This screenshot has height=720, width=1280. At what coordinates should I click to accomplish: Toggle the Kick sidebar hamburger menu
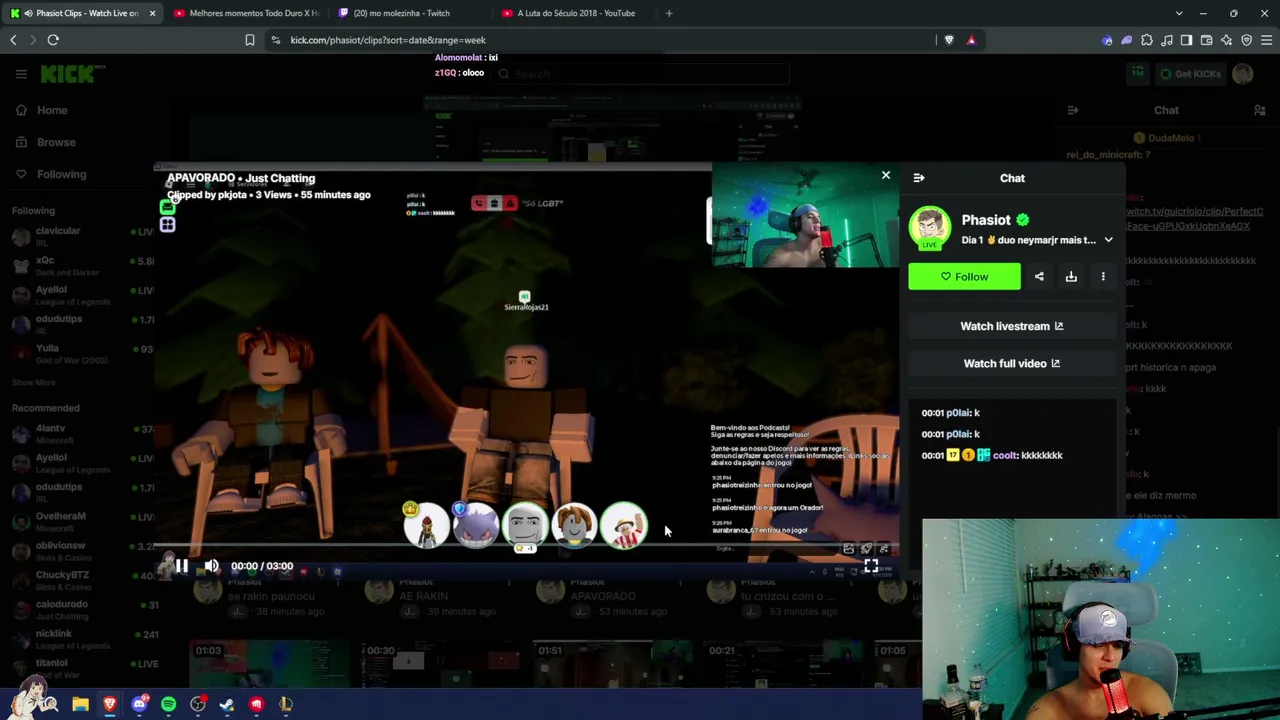coord(21,74)
